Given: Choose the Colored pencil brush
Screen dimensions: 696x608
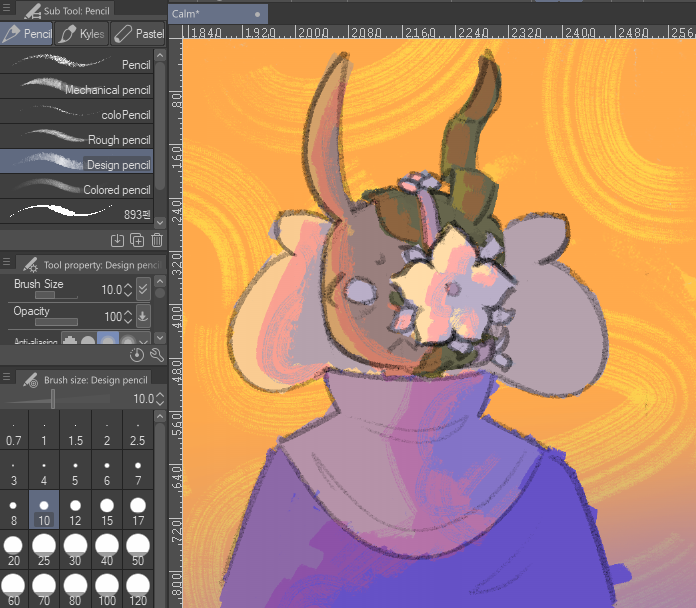Looking at the screenshot, I should (x=76, y=186).
